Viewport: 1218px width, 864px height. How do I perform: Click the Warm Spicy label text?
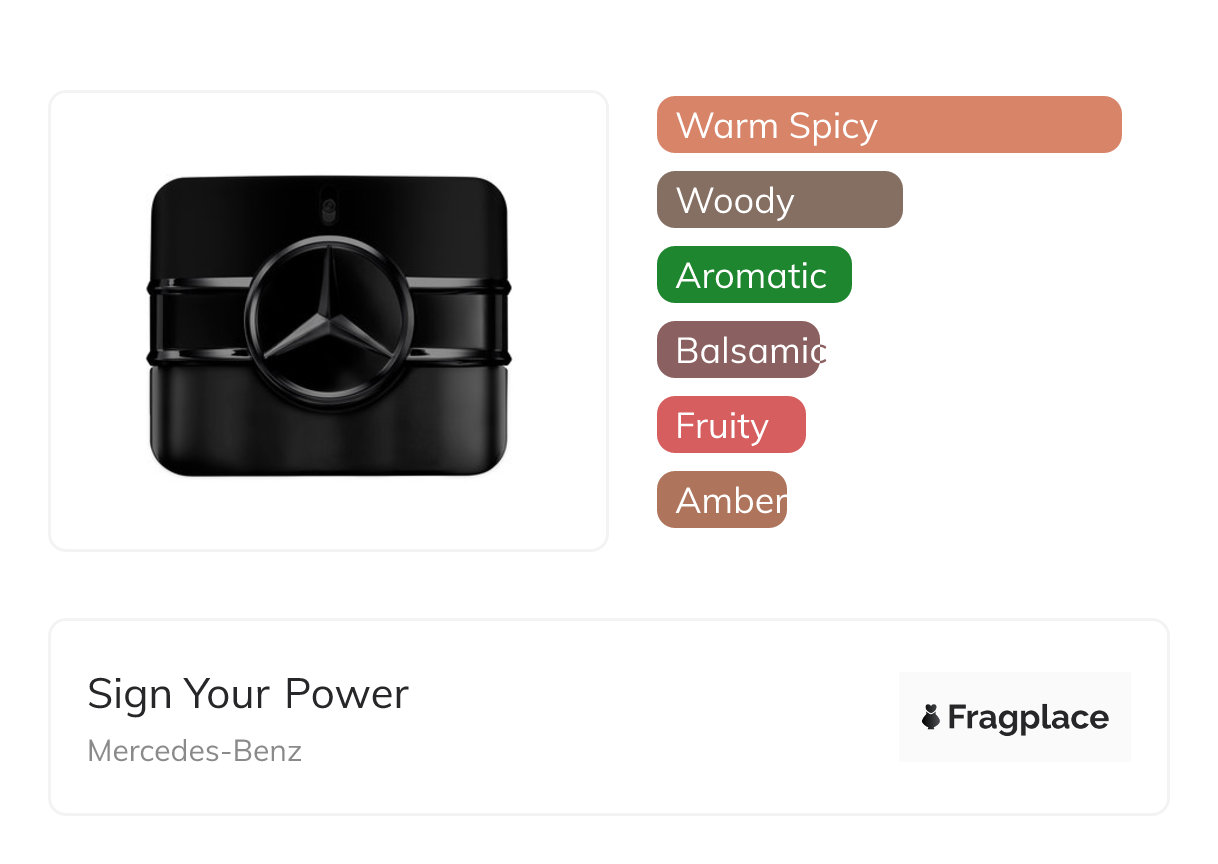pyautogui.click(x=776, y=126)
